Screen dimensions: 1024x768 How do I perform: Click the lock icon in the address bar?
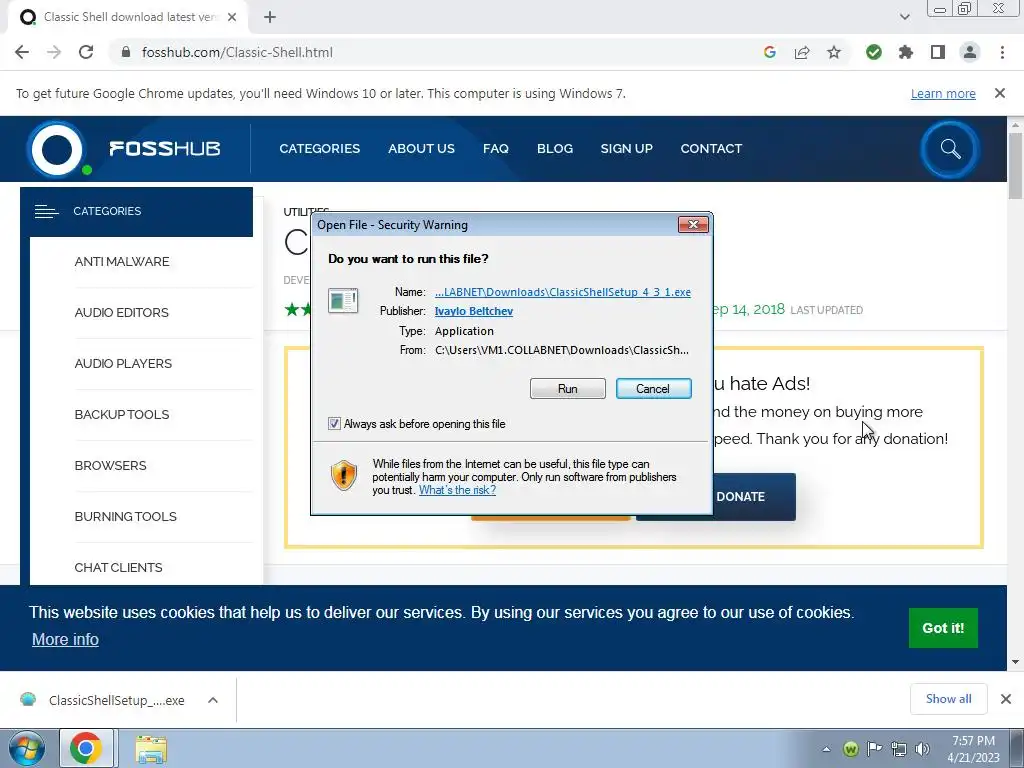point(126,52)
